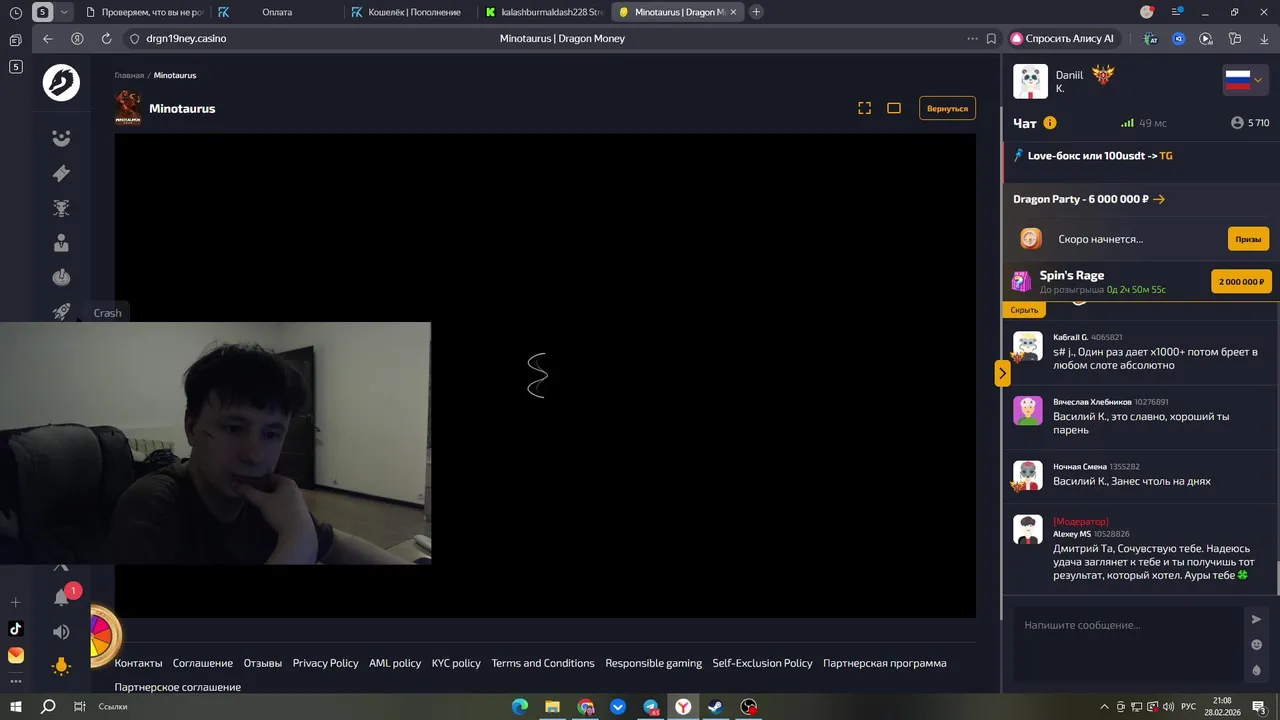The width and height of the screenshot is (1280, 720).
Task: Switch Minotaurus to wide theater view
Action: click(894, 108)
